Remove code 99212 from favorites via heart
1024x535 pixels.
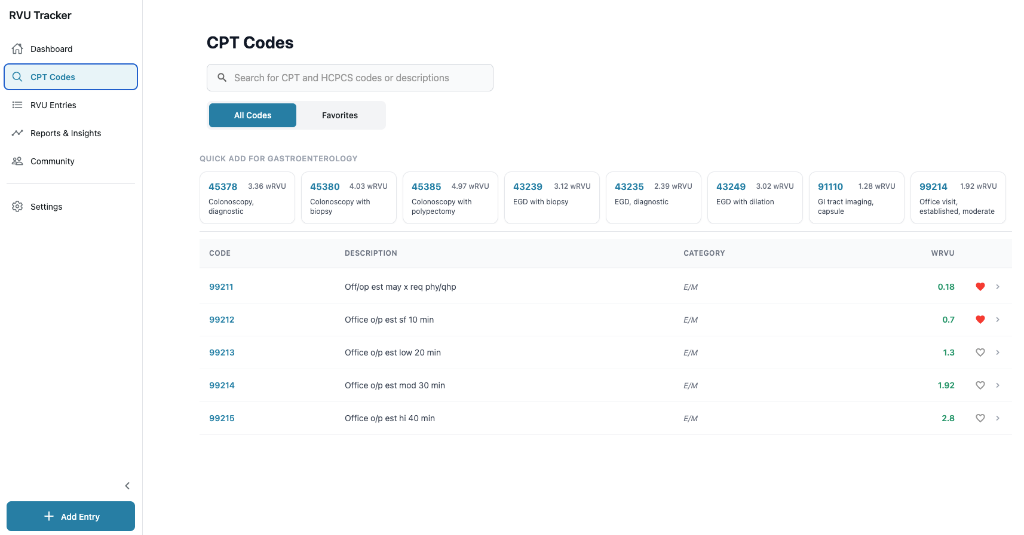coord(980,320)
